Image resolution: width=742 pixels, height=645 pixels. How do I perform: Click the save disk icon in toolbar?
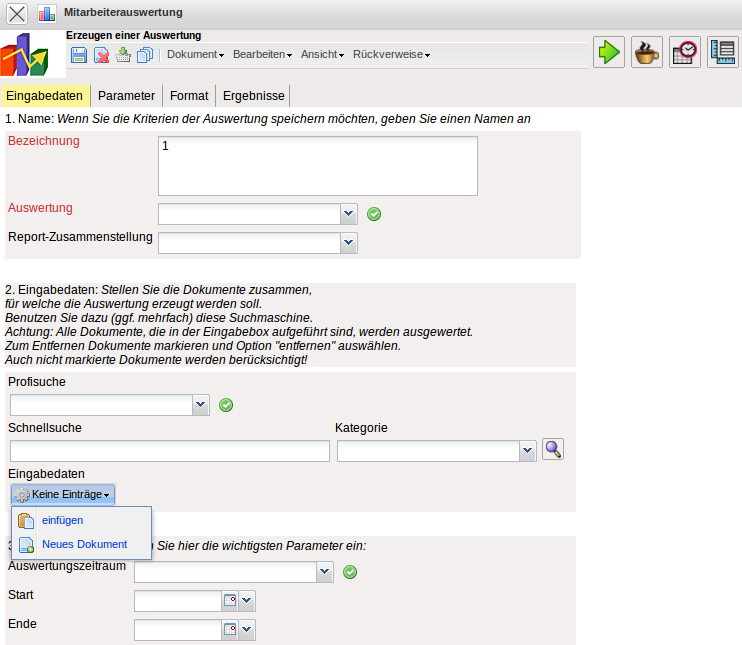tap(79, 55)
